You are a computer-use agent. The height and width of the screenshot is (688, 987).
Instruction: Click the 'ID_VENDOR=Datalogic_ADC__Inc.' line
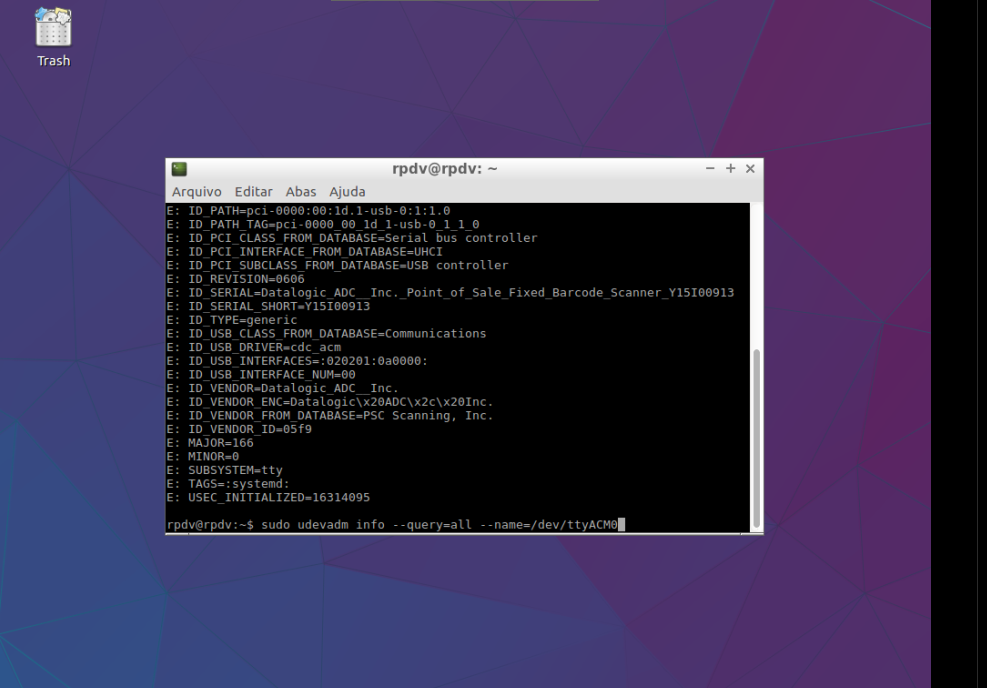tap(283, 388)
